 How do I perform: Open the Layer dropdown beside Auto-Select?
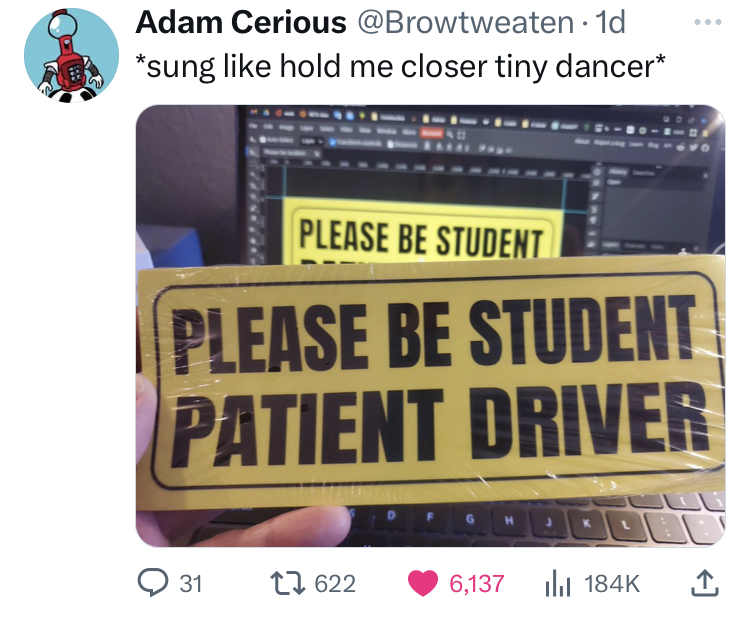pyautogui.click(x=313, y=142)
